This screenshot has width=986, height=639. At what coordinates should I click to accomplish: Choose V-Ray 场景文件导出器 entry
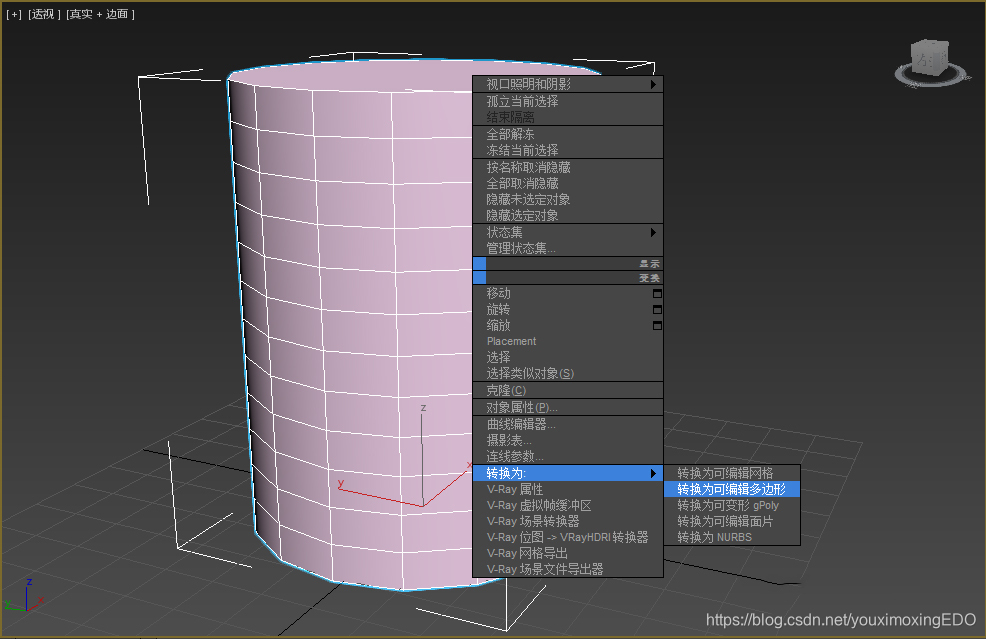[x=568, y=569]
